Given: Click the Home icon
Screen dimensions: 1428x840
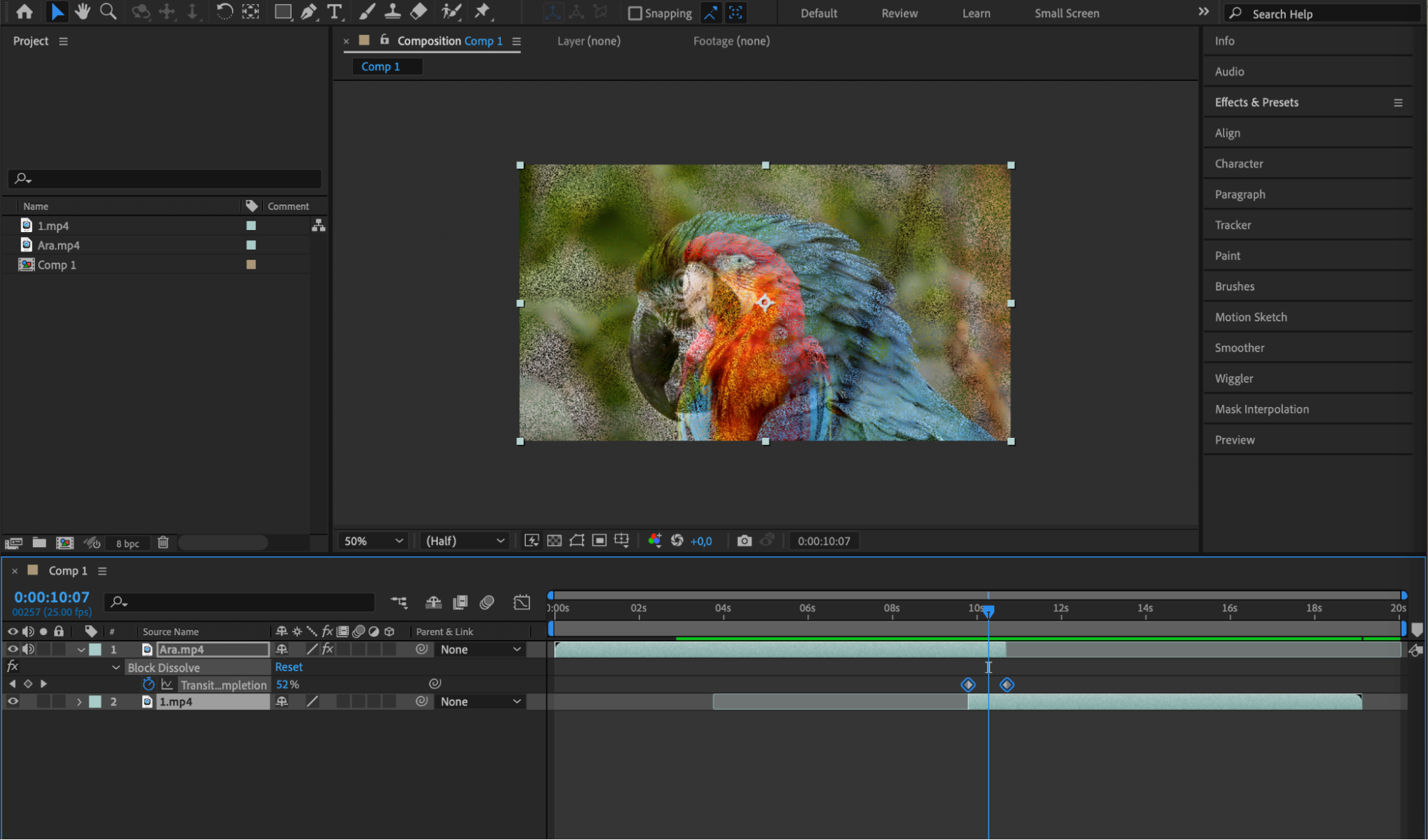Looking at the screenshot, I should pos(24,11).
